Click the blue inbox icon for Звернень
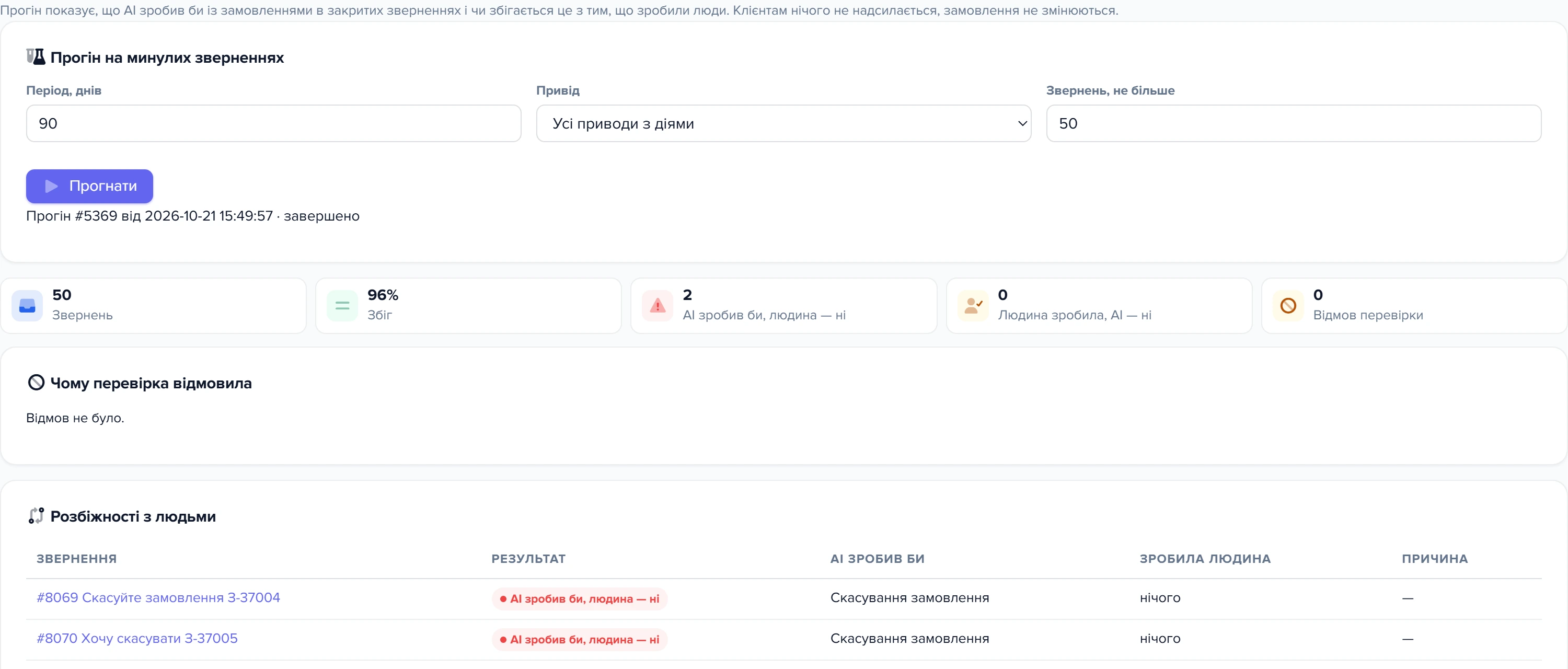This screenshot has height=669, width=1568. pos(27,306)
